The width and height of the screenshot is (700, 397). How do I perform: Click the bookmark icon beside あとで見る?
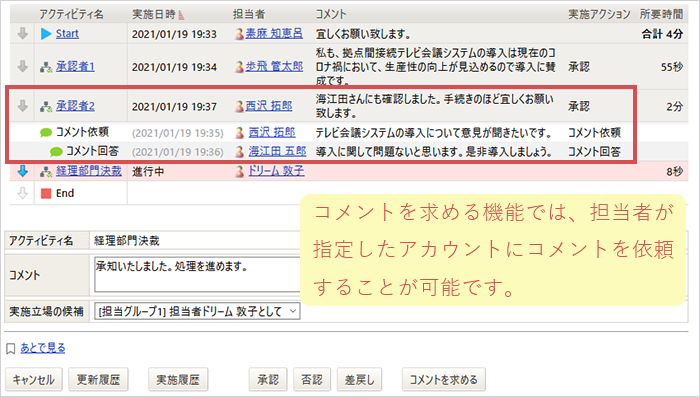tap(11, 349)
